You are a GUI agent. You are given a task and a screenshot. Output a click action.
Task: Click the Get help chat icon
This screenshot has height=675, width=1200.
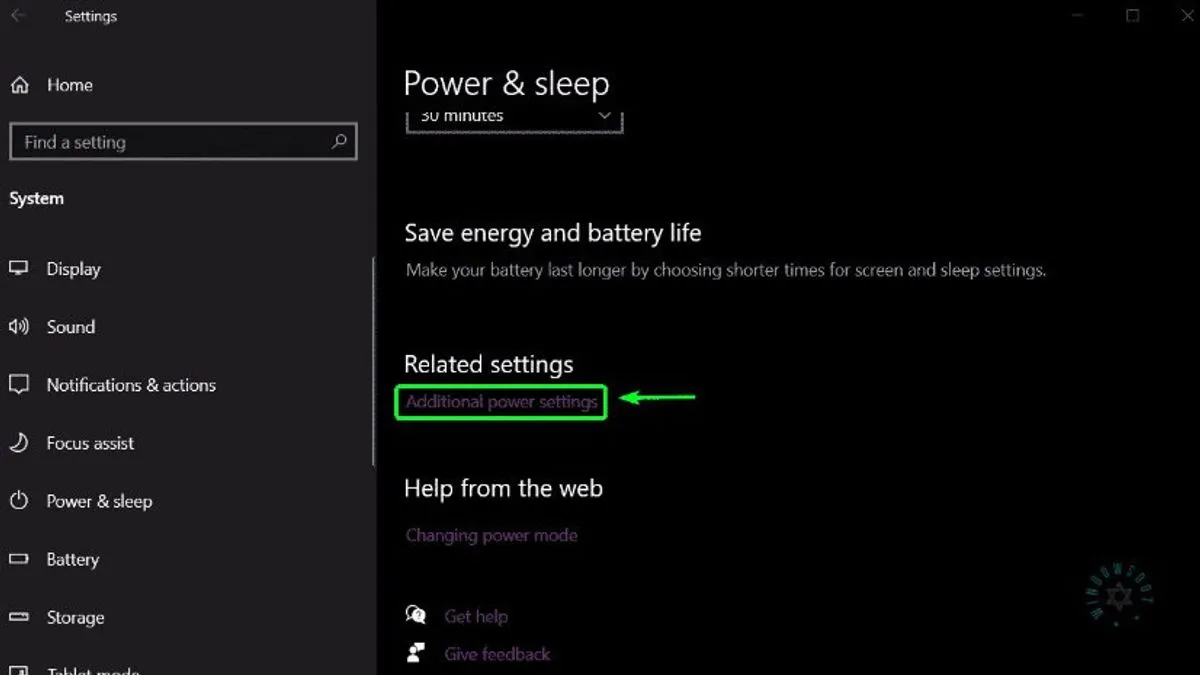click(x=416, y=615)
